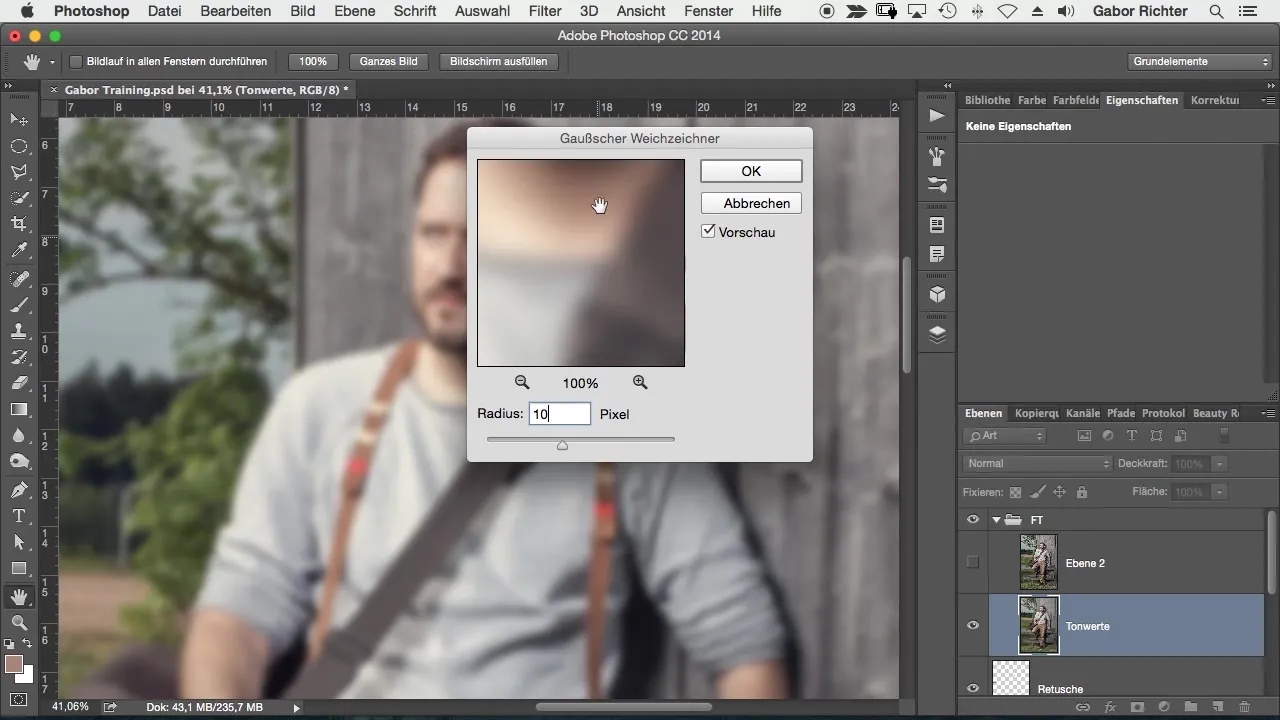Hide the Retusche layer
Image resolution: width=1280 pixels, height=720 pixels.
(973, 688)
